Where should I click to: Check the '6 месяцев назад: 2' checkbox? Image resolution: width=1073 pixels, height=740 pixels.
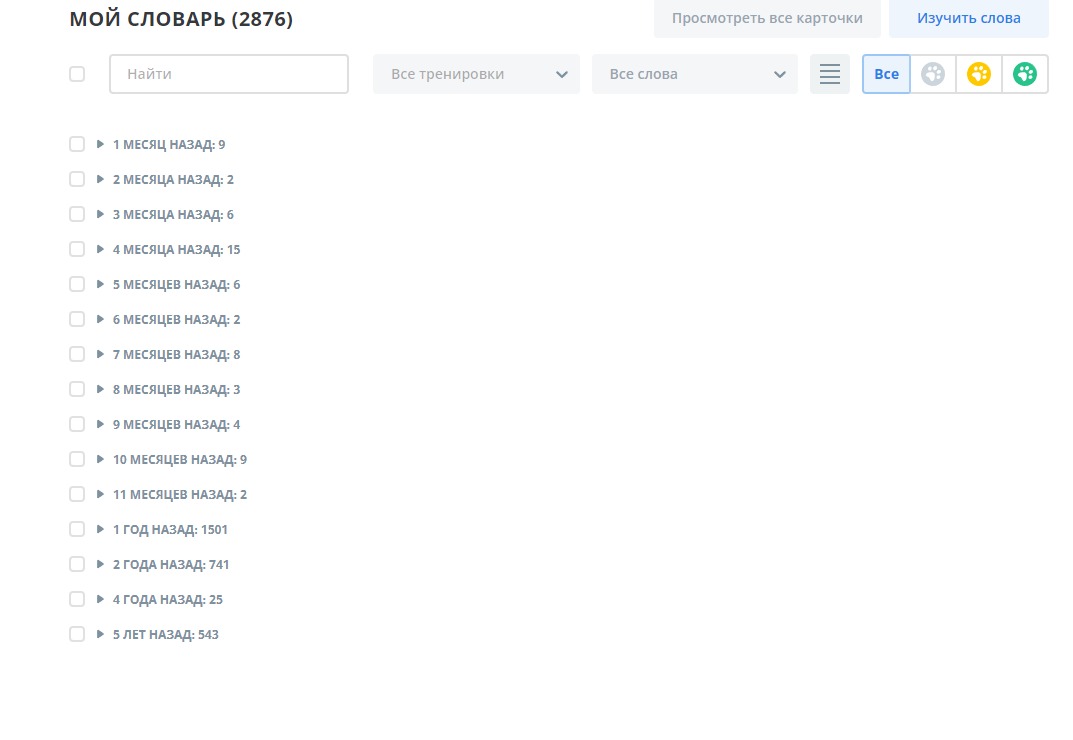pyautogui.click(x=77, y=319)
